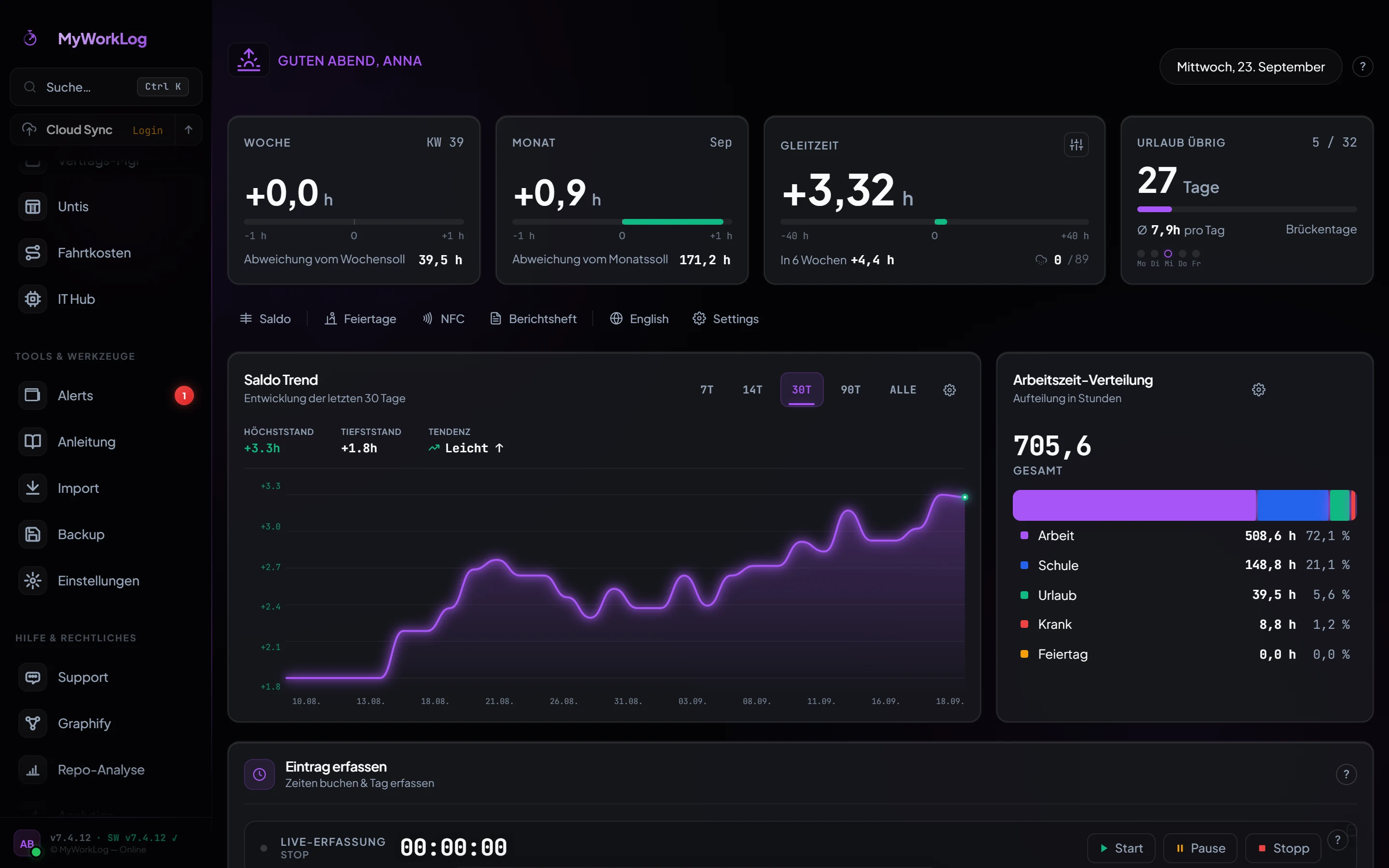Click the AB user avatar

point(27,843)
